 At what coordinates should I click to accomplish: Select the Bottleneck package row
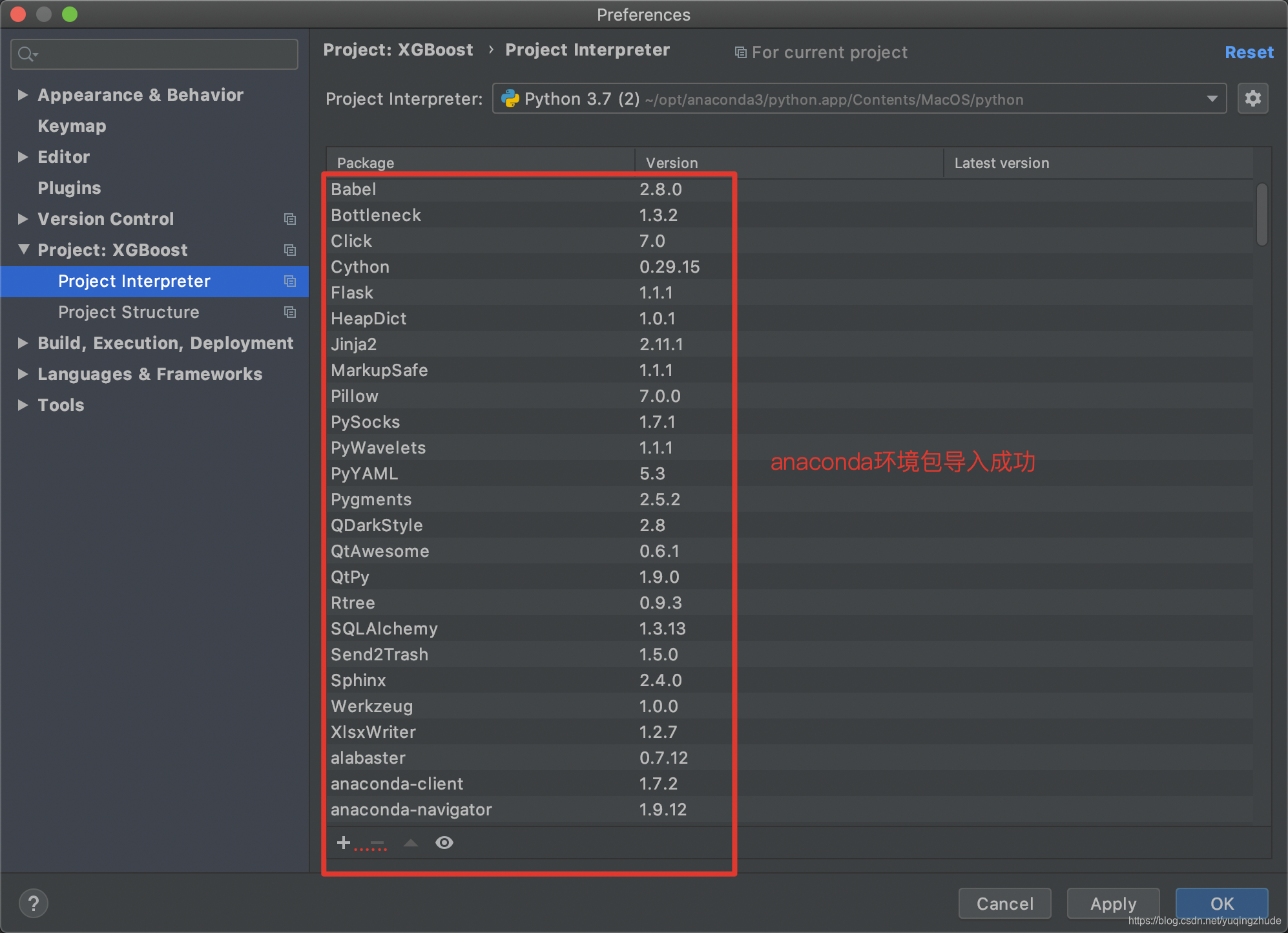pyautogui.click(x=789, y=215)
